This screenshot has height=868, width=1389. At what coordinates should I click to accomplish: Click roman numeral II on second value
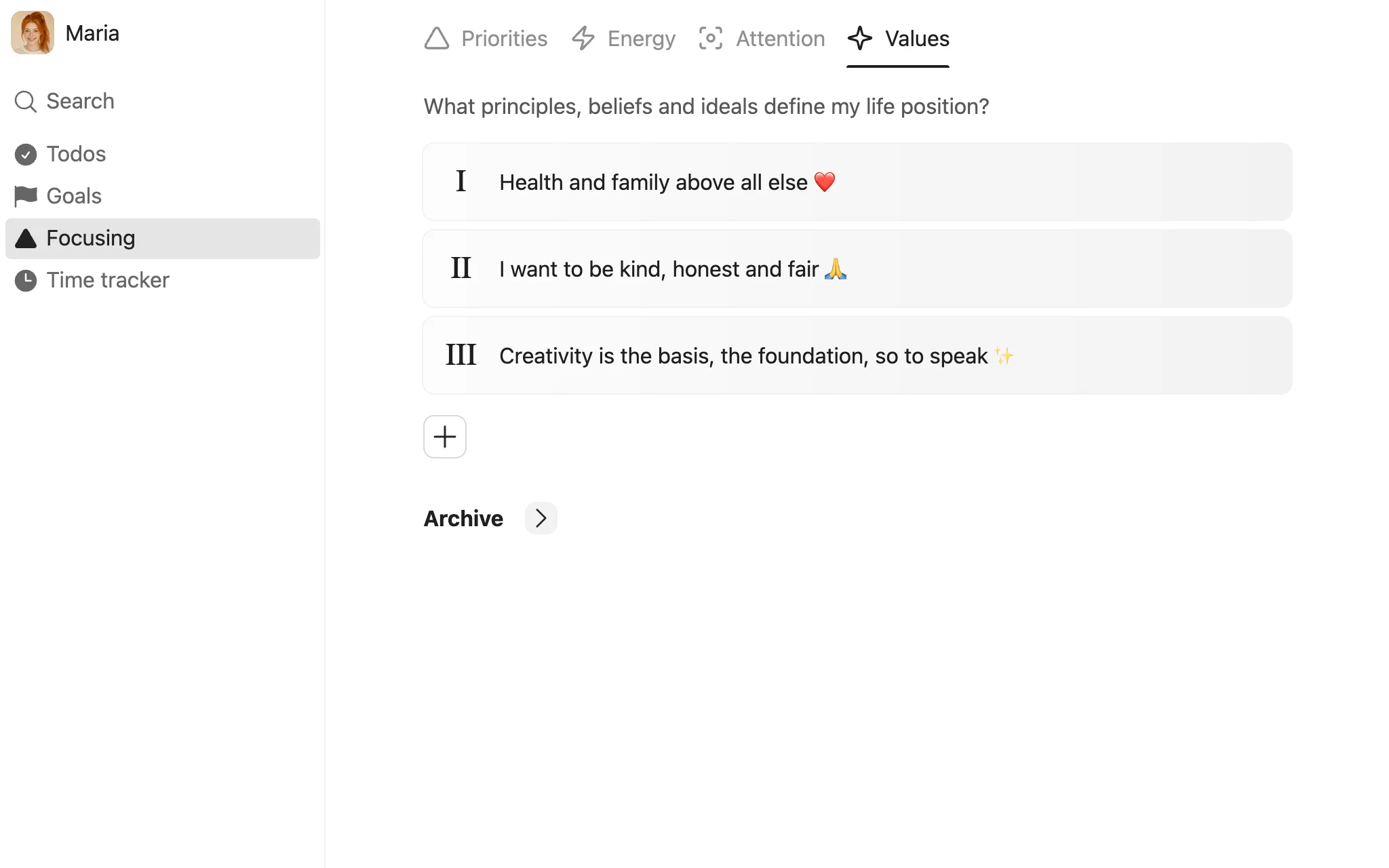coord(461,269)
